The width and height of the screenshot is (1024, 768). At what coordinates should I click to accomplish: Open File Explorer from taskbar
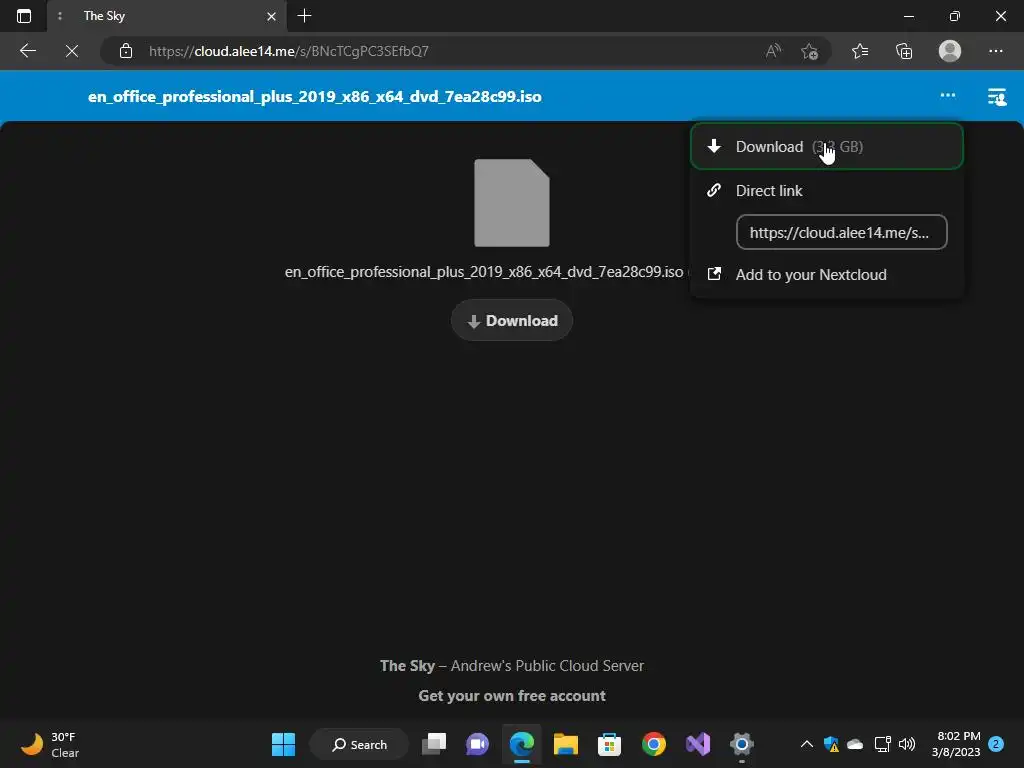[566, 744]
